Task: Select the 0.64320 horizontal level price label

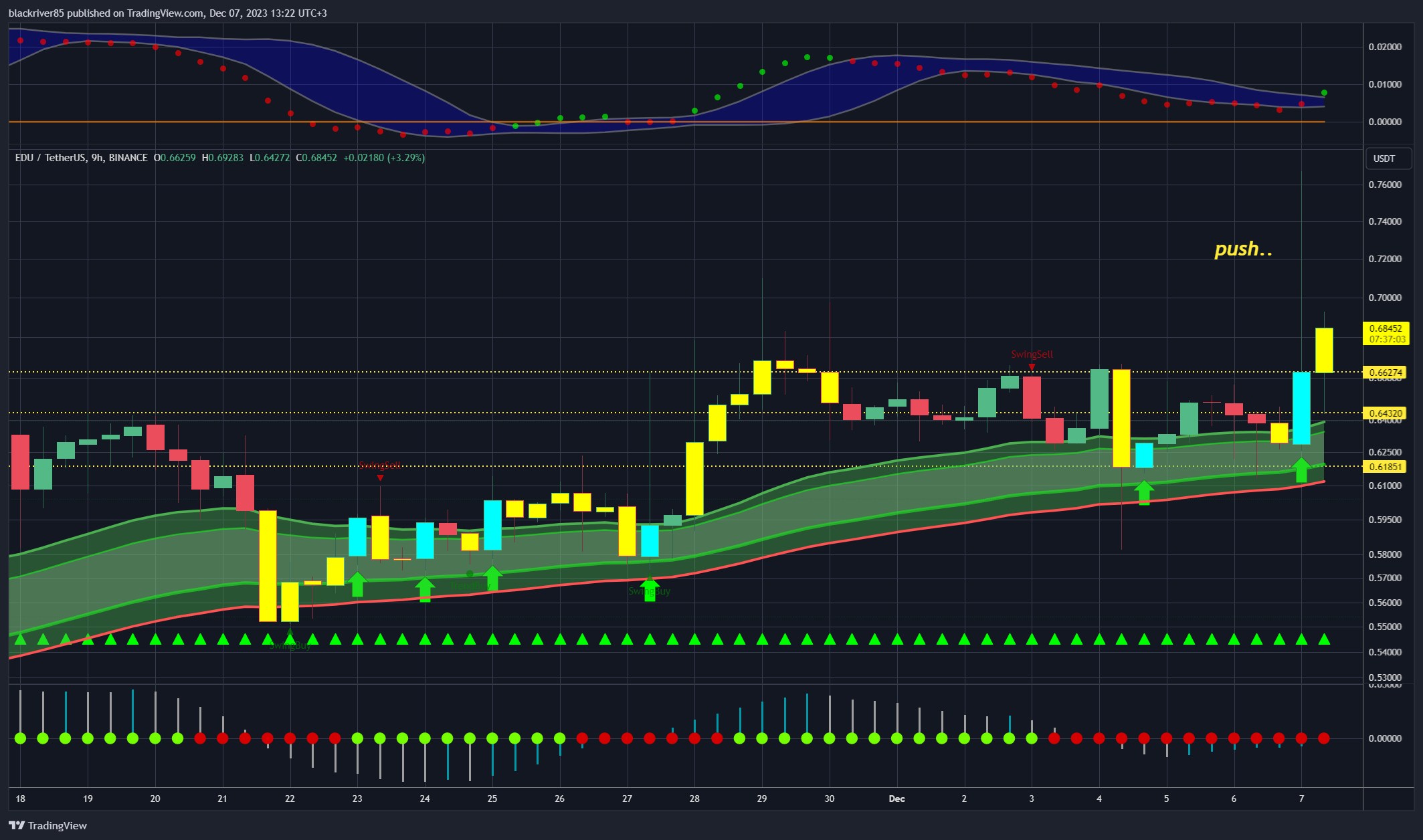Action: point(1386,413)
